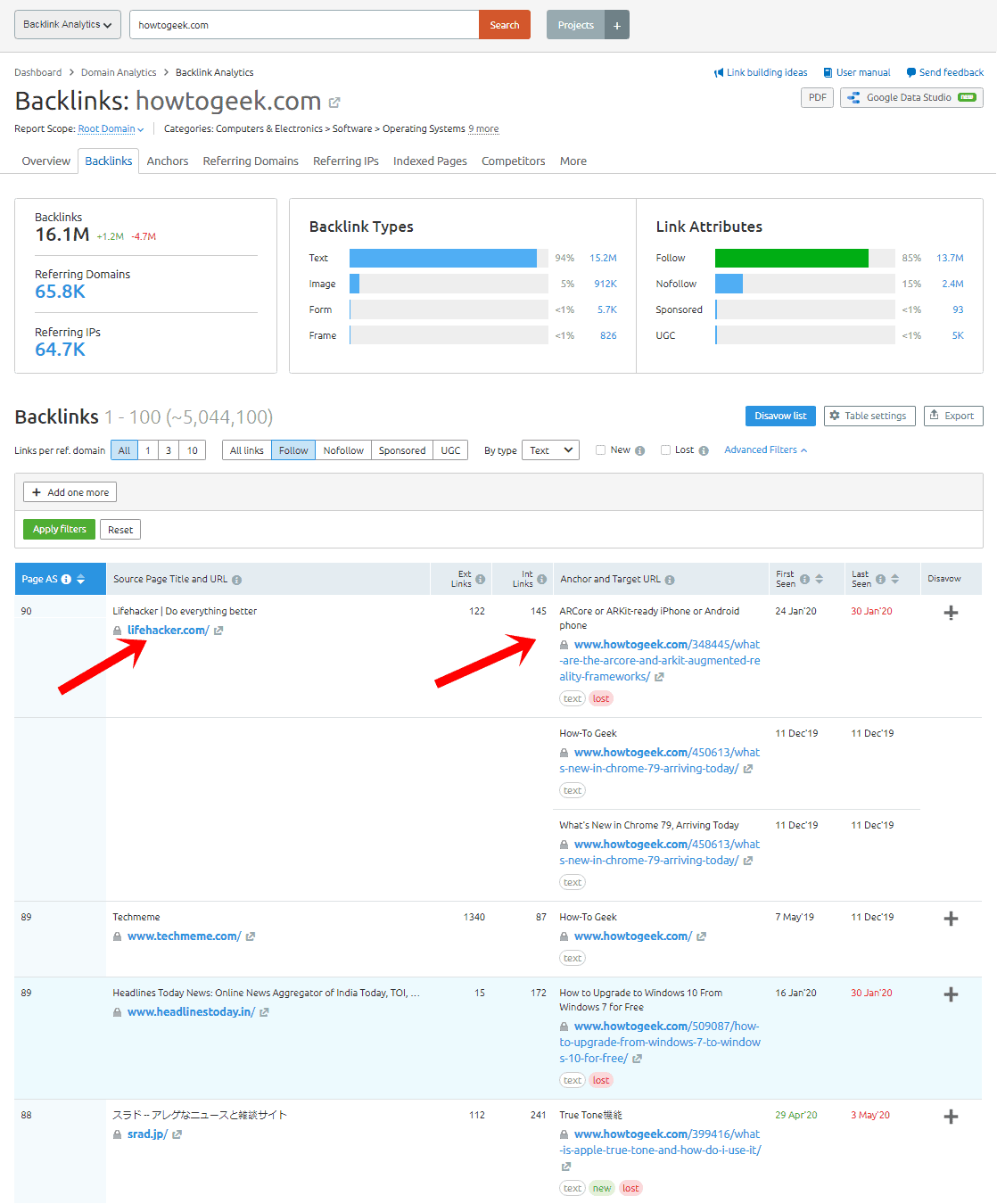997x1204 pixels.
Task: Click info icon beside Anchor and Target URL
Action: click(x=670, y=580)
